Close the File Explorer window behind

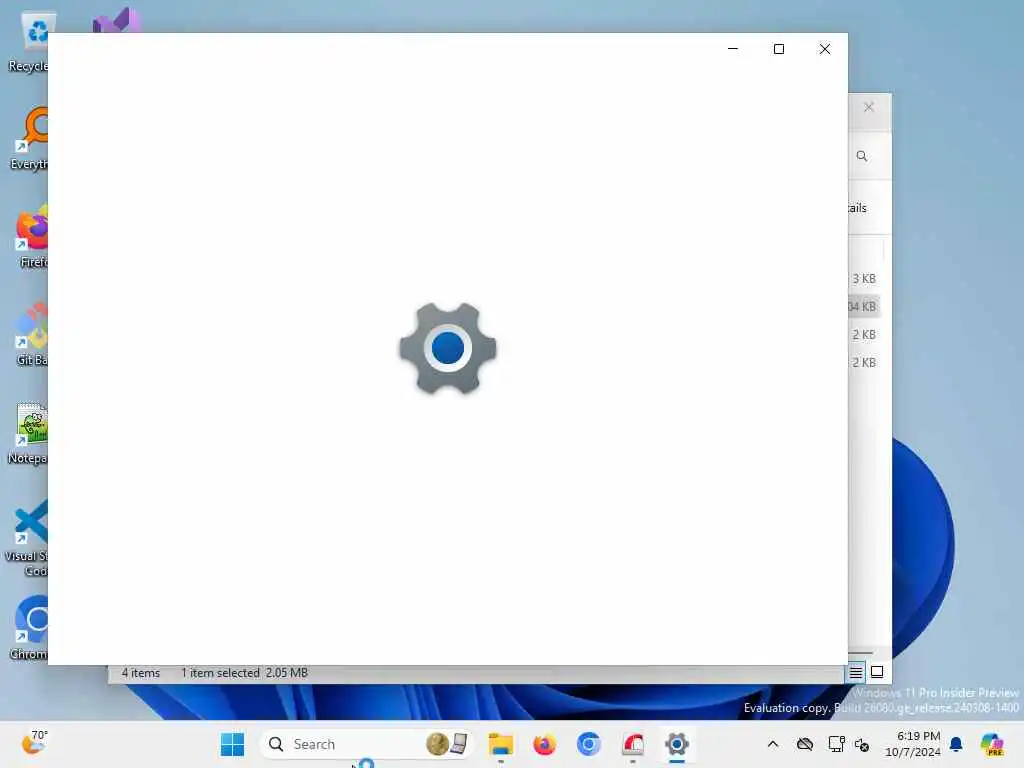click(x=869, y=107)
